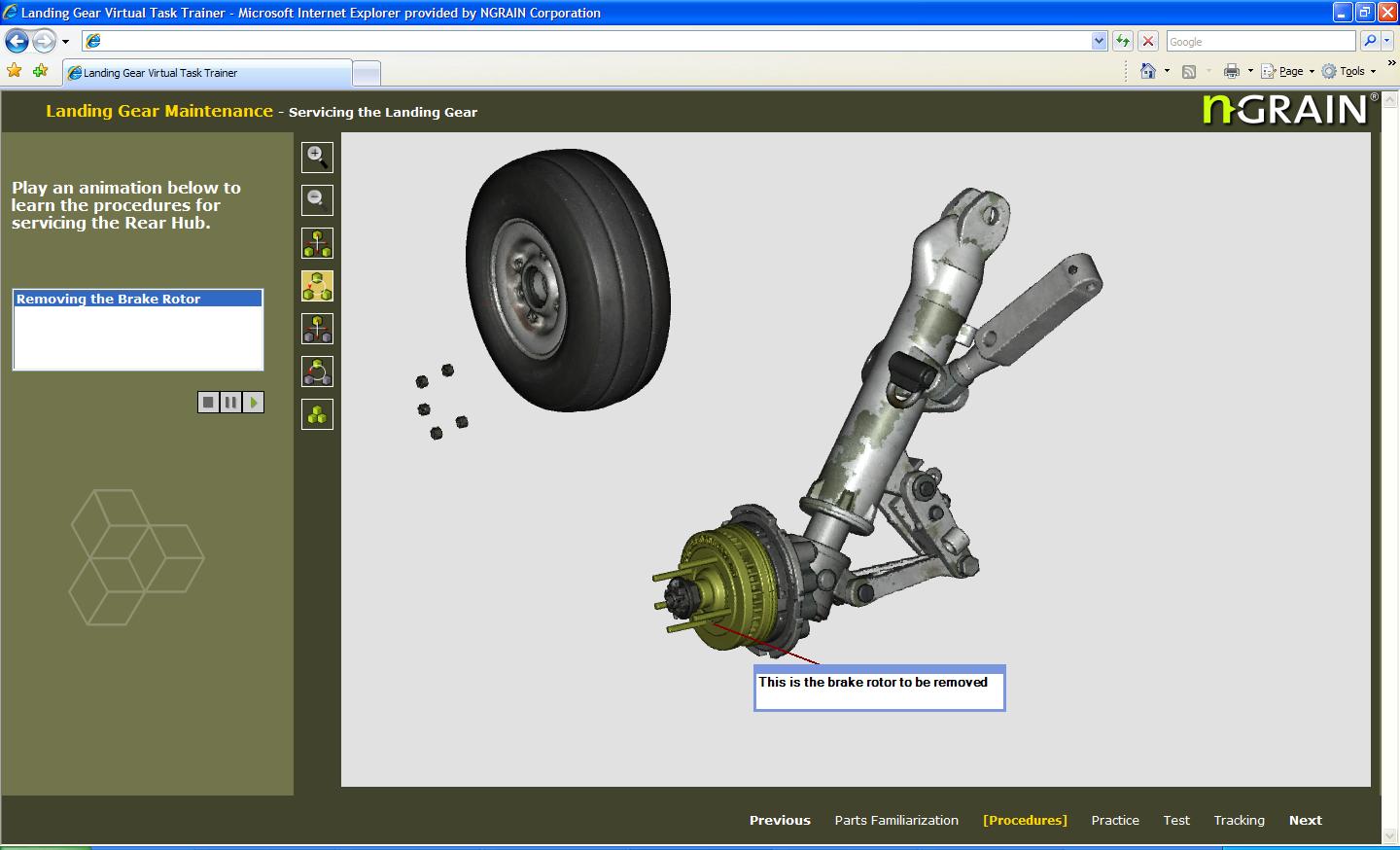Click the nGRAIN logo
Viewport: 1400px width, 850px height.
coord(1289,109)
